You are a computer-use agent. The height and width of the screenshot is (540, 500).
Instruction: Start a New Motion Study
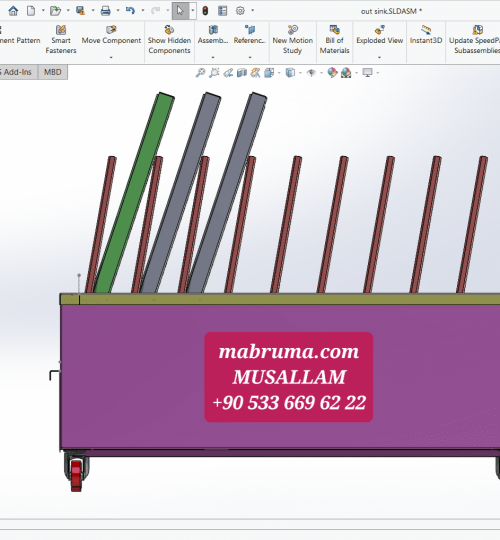pyautogui.click(x=292, y=39)
